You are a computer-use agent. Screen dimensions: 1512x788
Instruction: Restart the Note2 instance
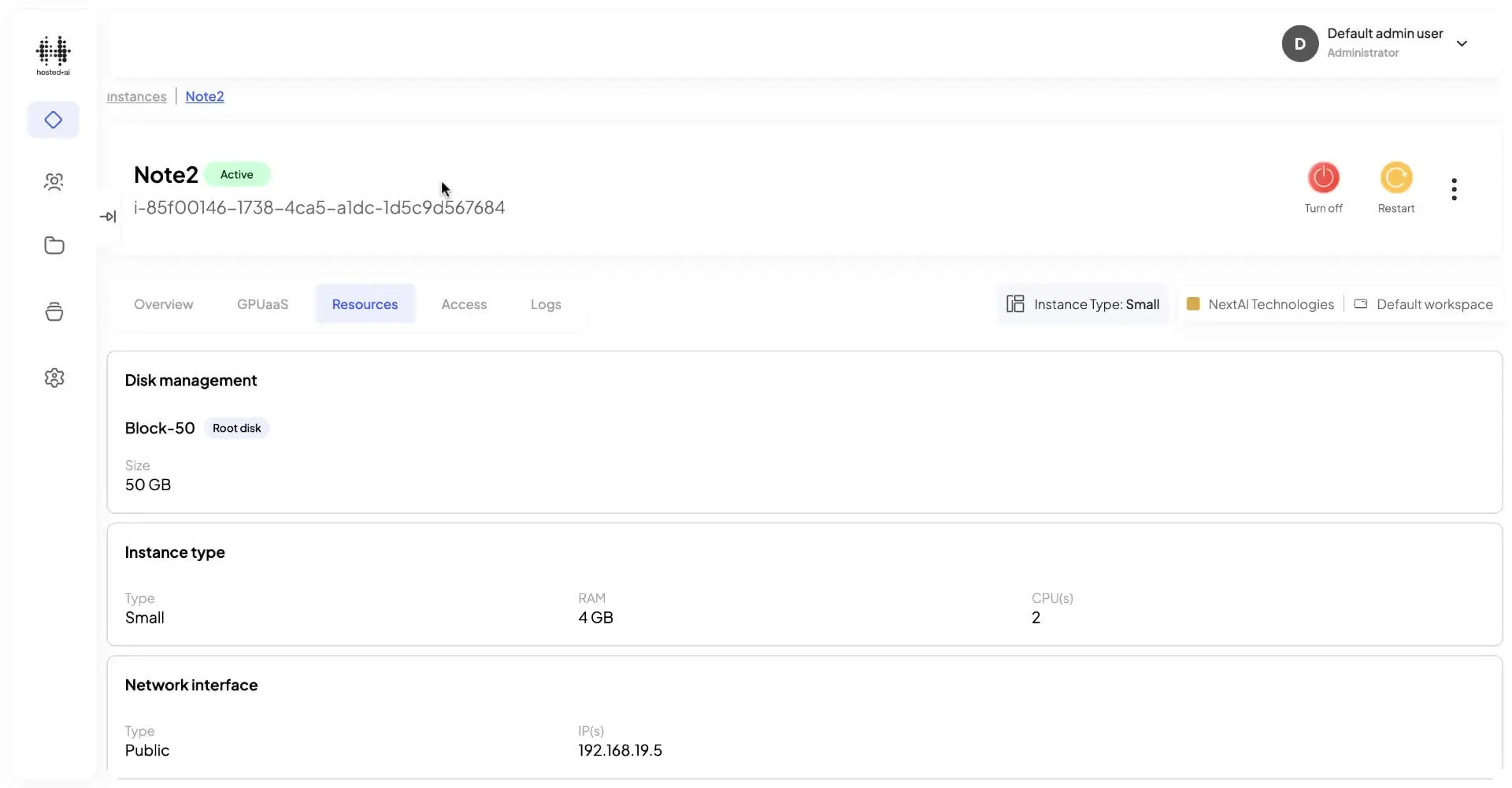1395,178
